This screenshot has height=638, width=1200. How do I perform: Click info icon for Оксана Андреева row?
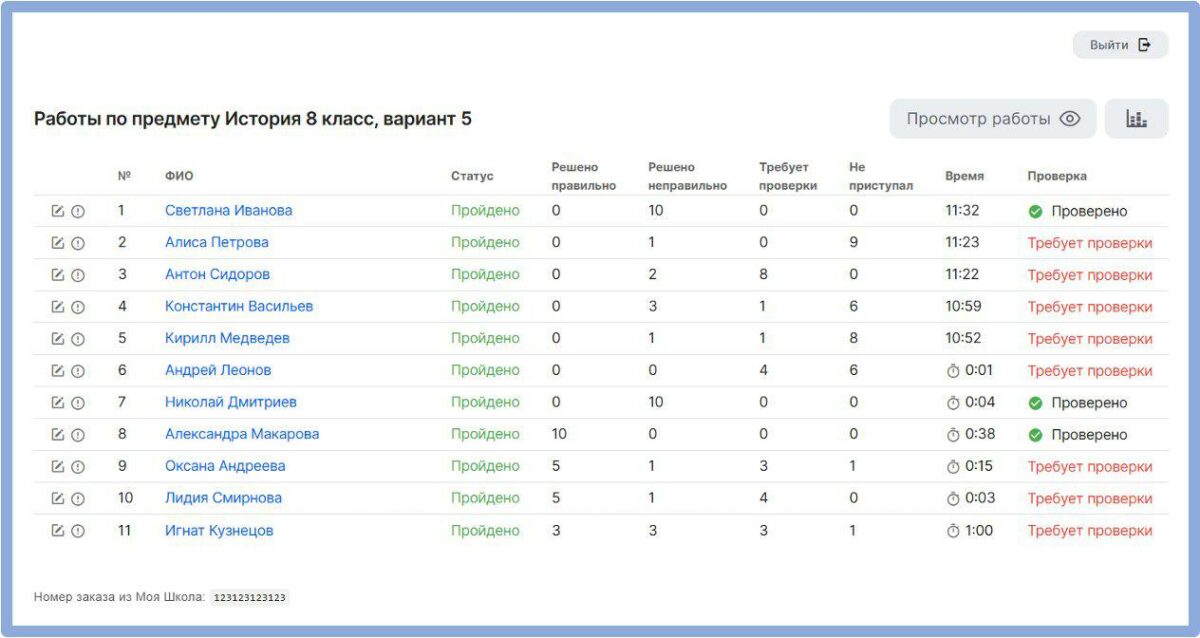78,467
